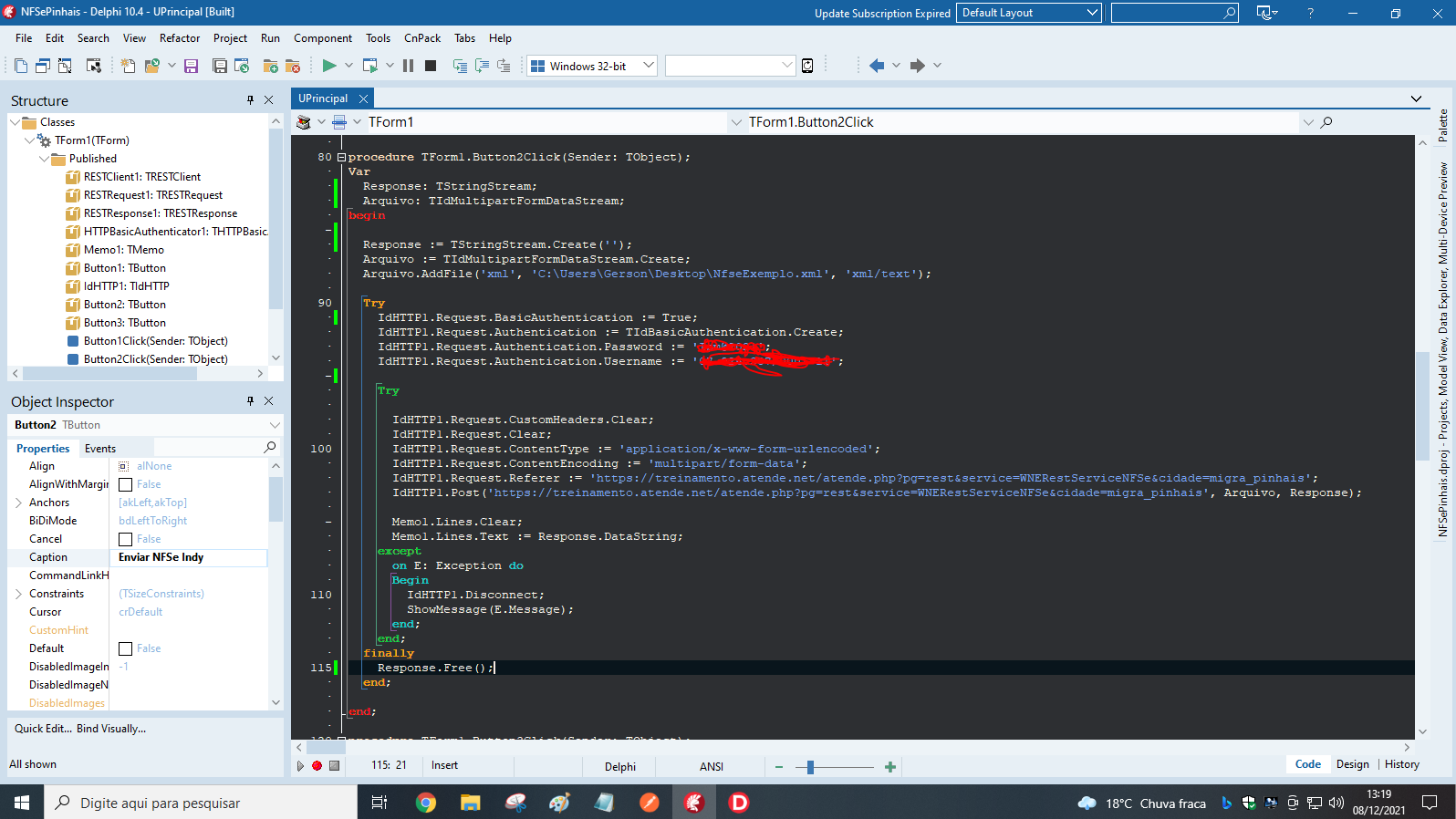The width and height of the screenshot is (1456, 819).
Task: Open the empty combo box next to platform selector
Action: [x=787, y=66]
